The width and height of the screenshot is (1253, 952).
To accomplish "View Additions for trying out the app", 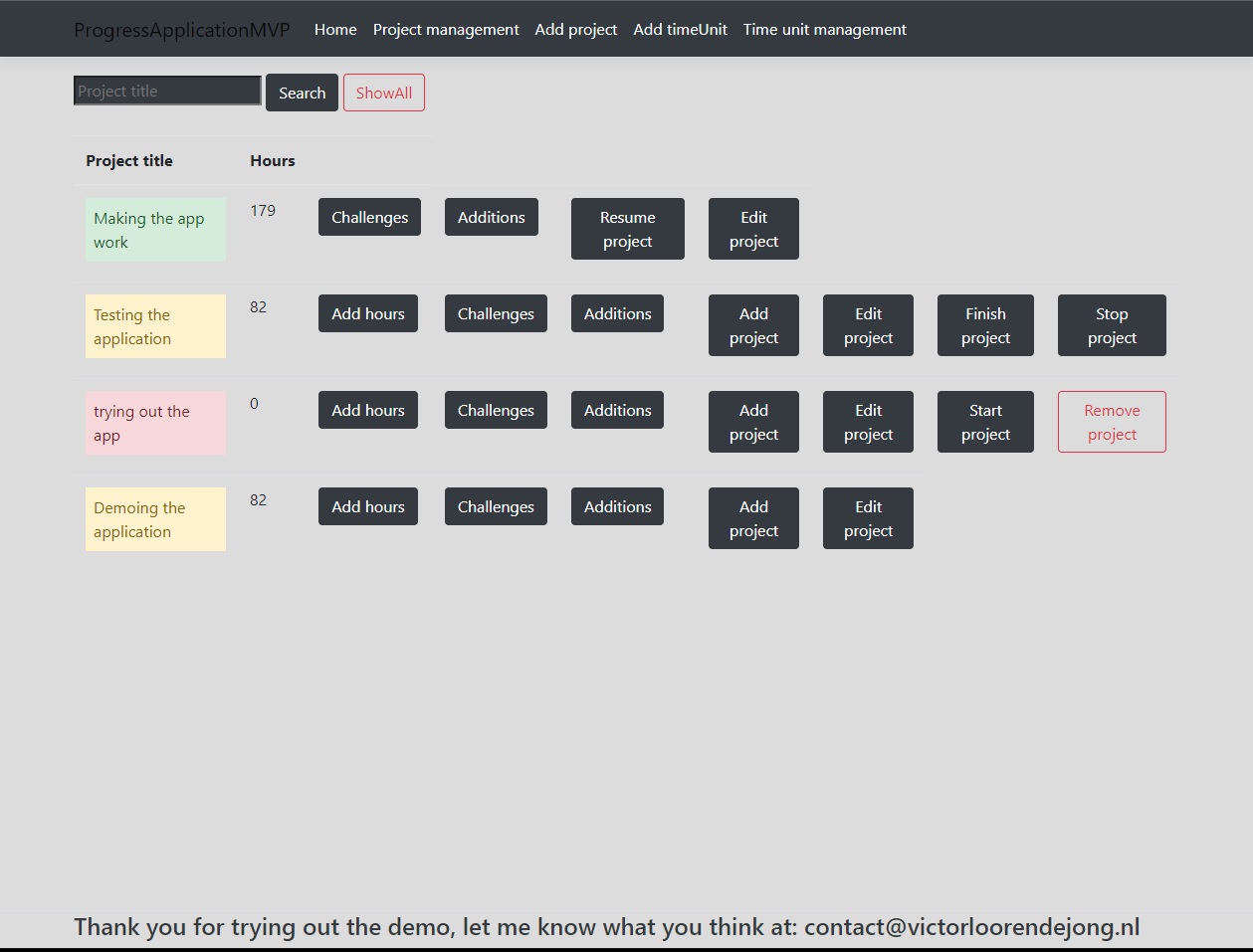I will click(x=617, y=410).
